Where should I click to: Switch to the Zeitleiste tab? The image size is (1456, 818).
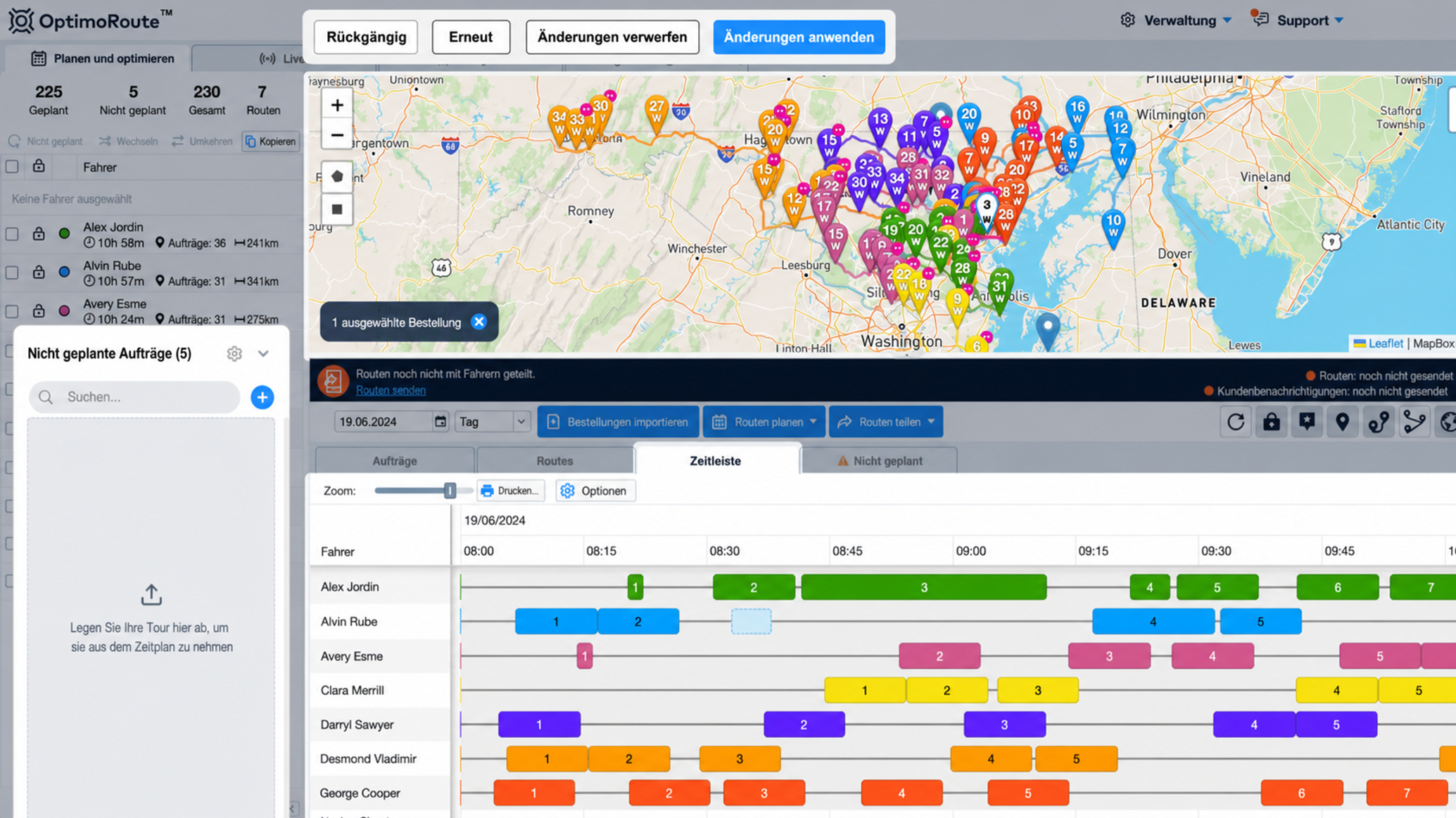(x=716, y=461)
